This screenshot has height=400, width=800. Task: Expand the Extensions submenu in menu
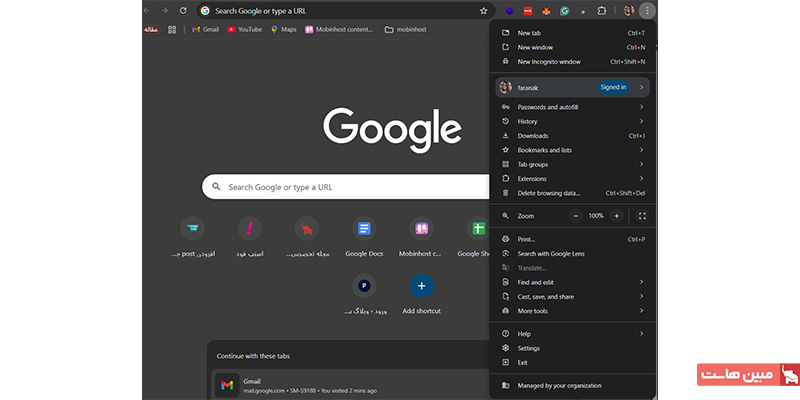pyautogui.click(x=572, y=179)
